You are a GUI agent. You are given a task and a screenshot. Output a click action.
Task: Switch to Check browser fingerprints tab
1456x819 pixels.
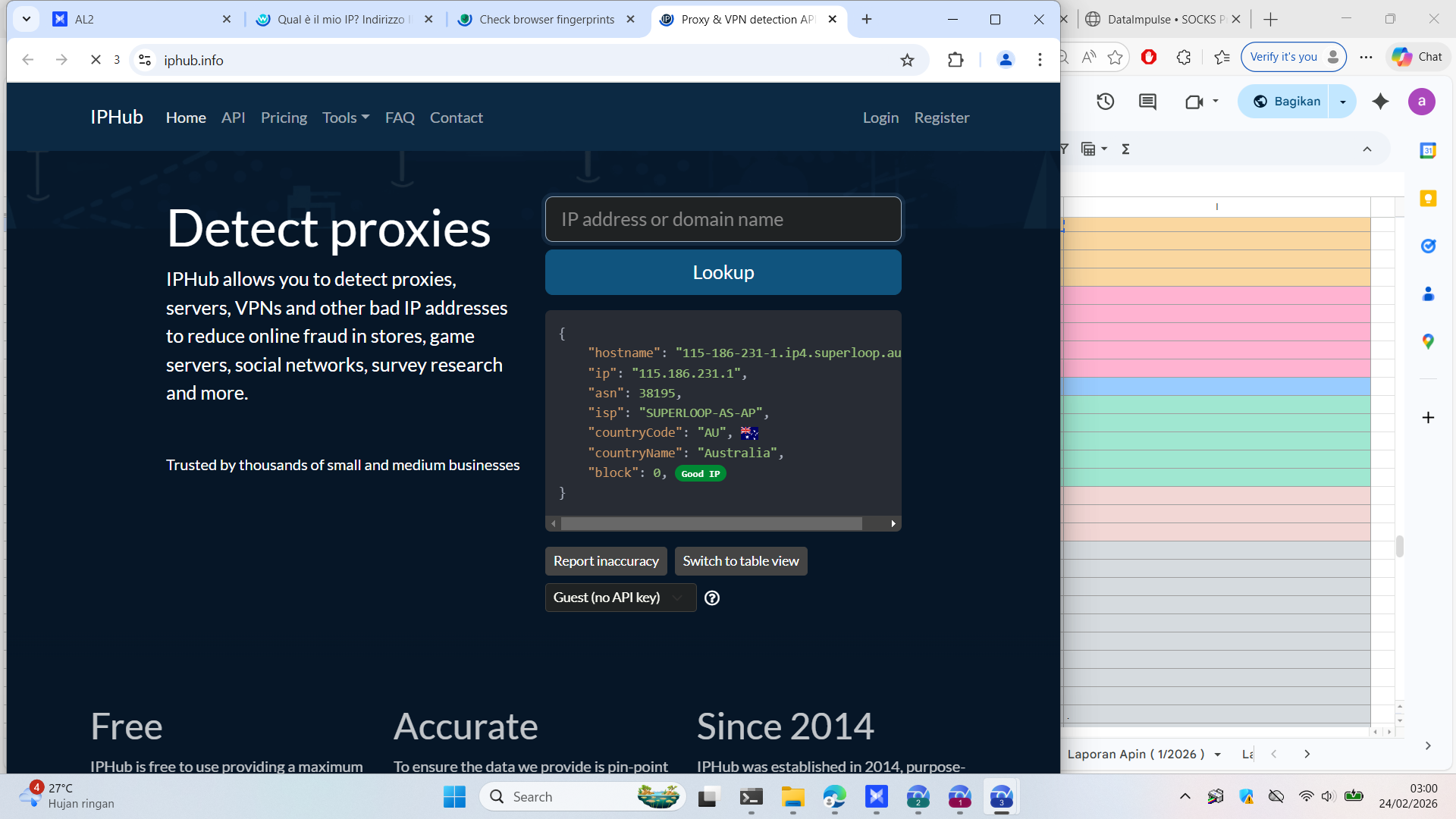click(x=546, y=20)
